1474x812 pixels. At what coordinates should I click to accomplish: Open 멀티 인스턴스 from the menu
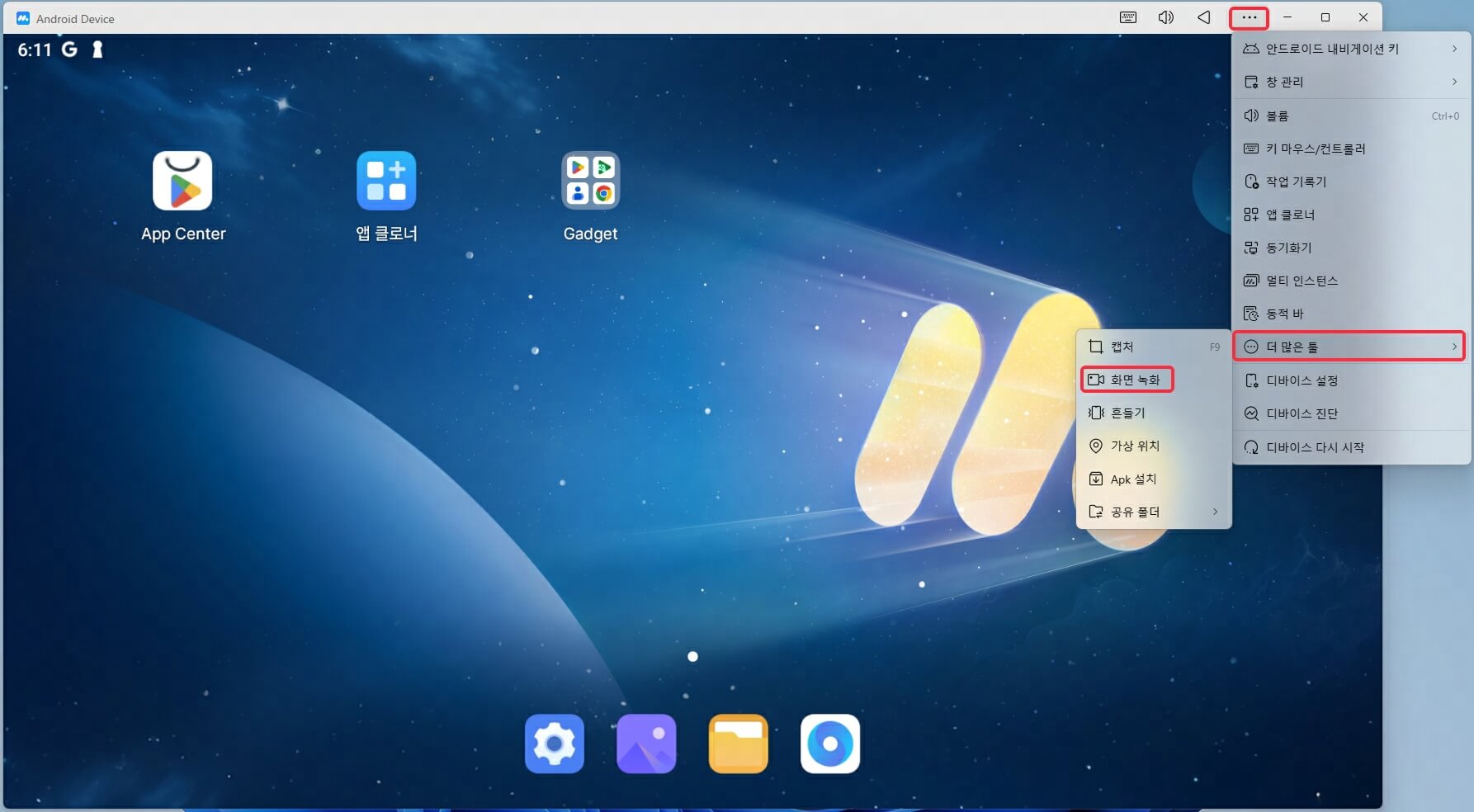click(1351, 281)
